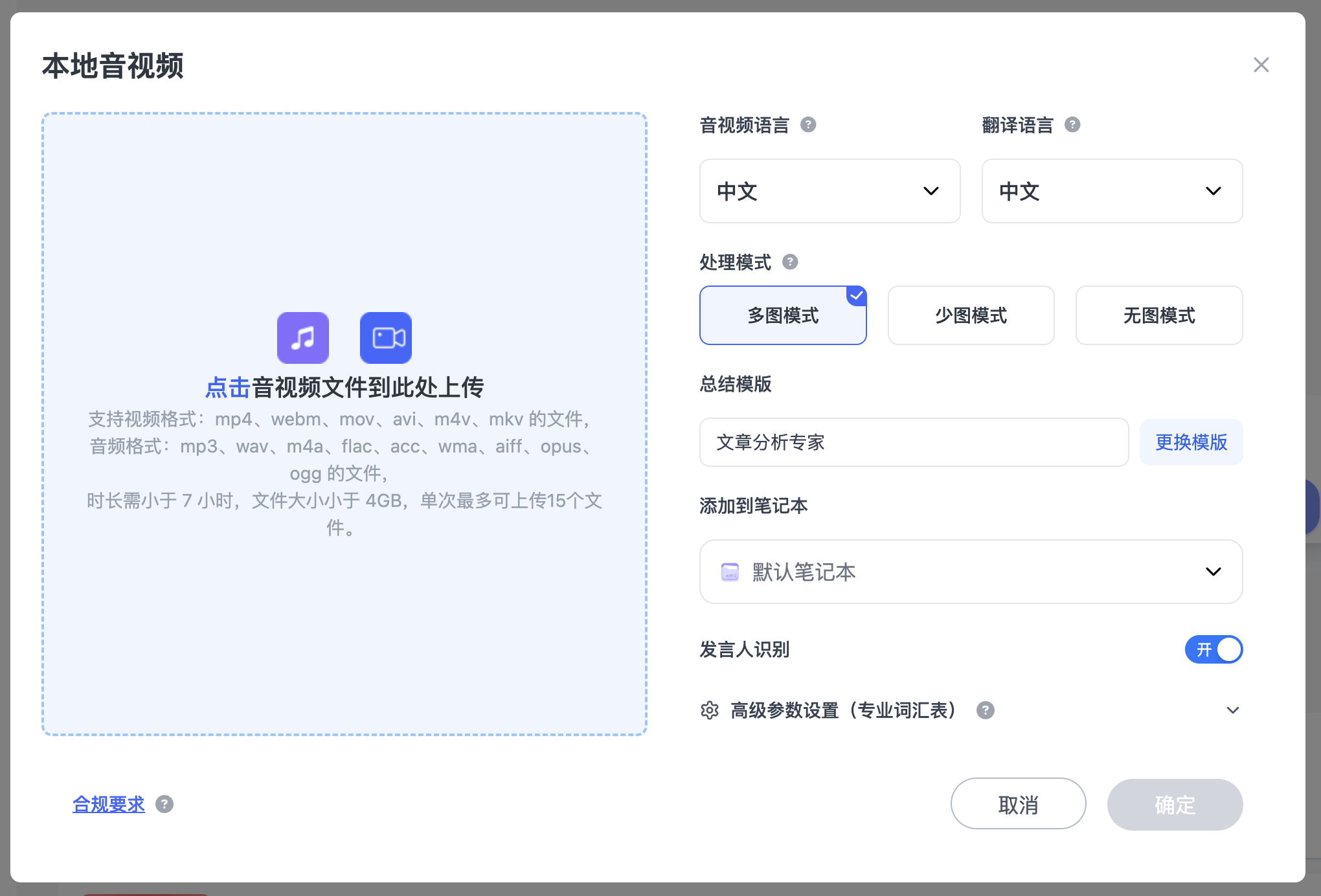1321x896 pixels.
Task: Close the 本地音视频 dialog
Action: [1261, 65]
